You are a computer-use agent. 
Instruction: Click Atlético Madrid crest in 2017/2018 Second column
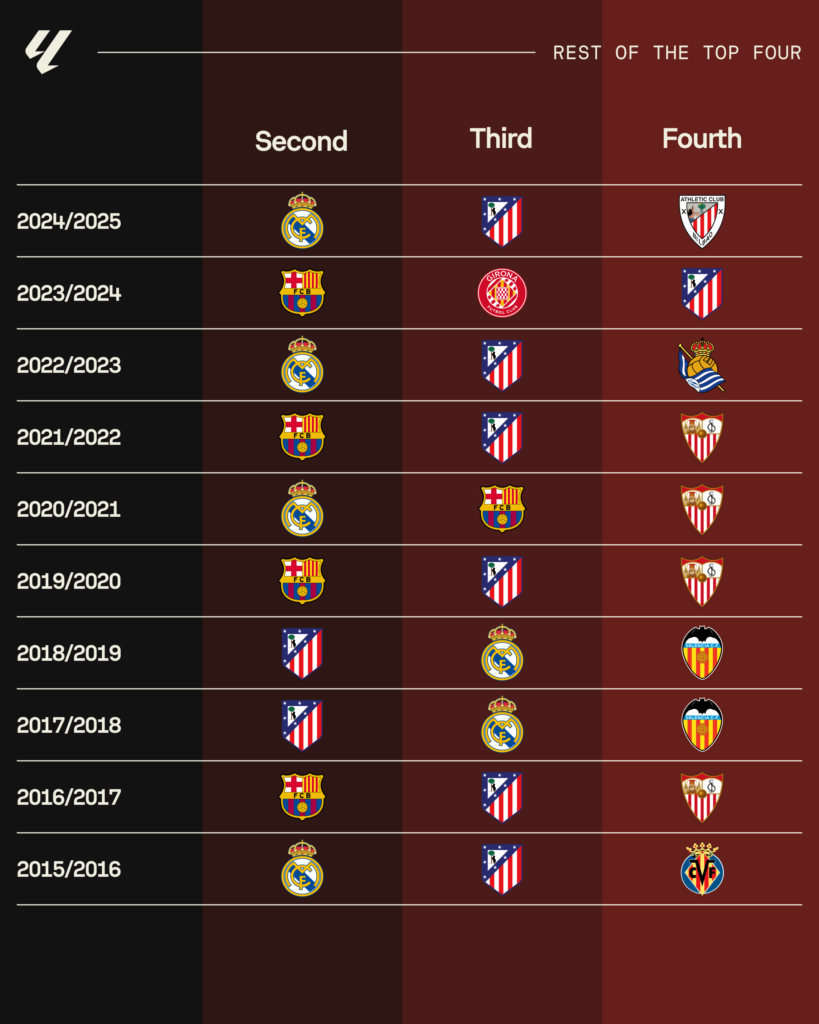302,725
